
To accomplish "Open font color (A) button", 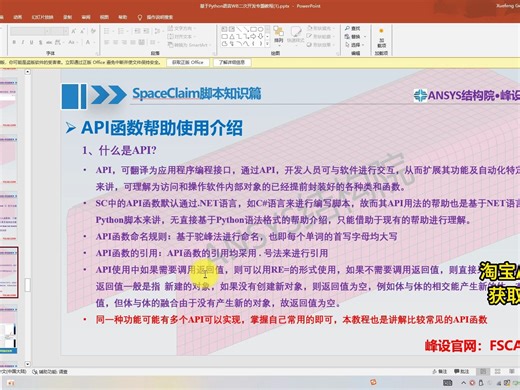I will coord(88,42).
